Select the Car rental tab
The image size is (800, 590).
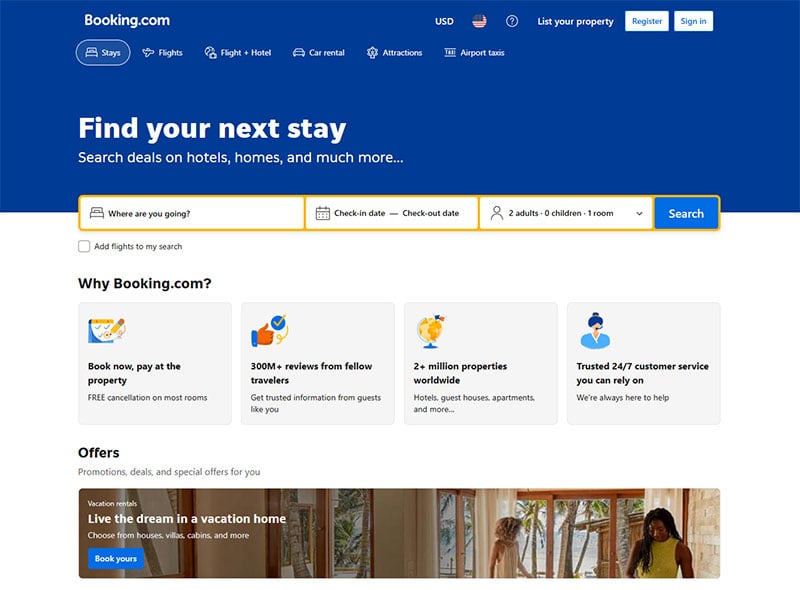(x=318, y=53)
